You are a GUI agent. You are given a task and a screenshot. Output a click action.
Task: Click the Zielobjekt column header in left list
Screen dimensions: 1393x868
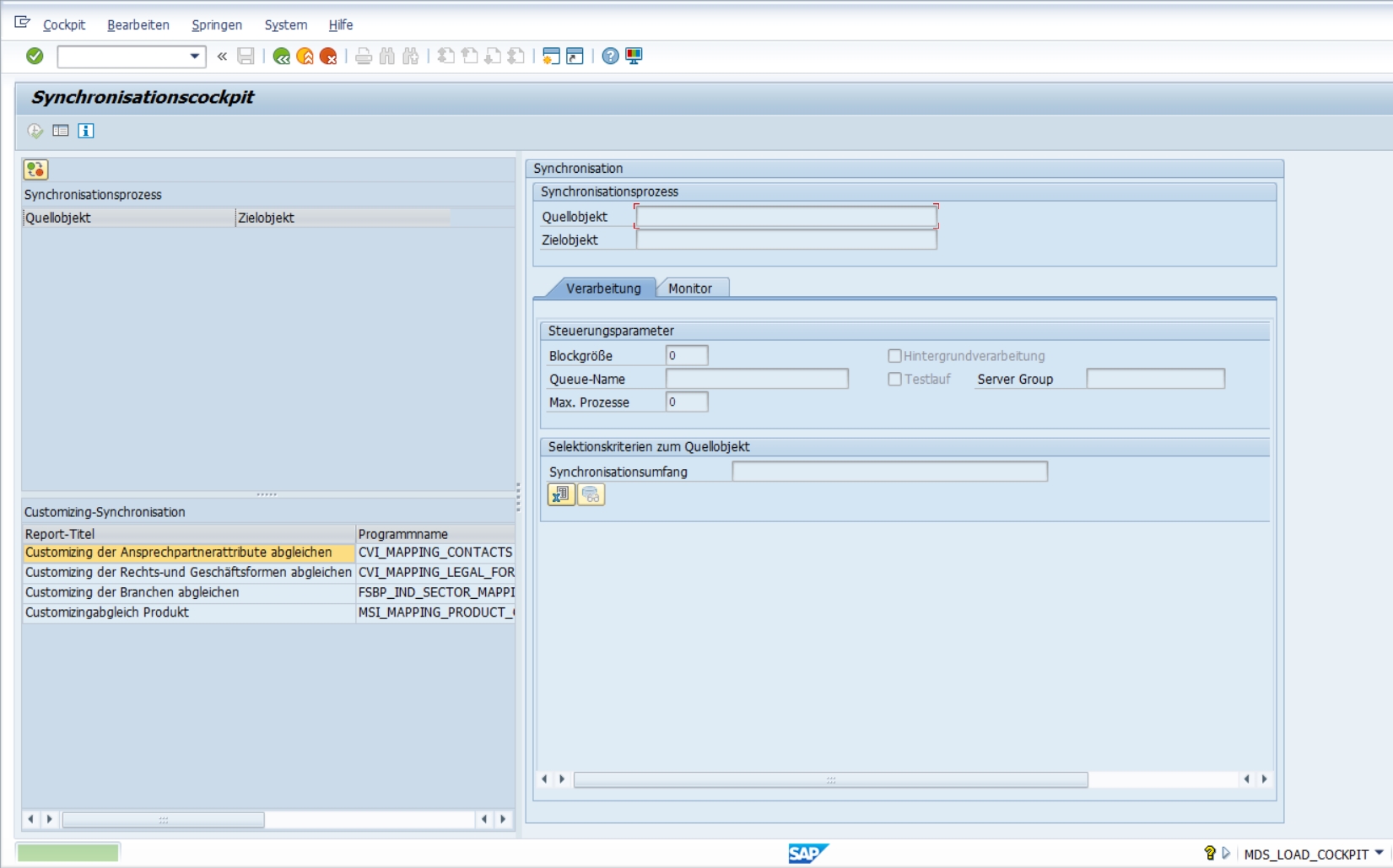(x=343, y=218)
